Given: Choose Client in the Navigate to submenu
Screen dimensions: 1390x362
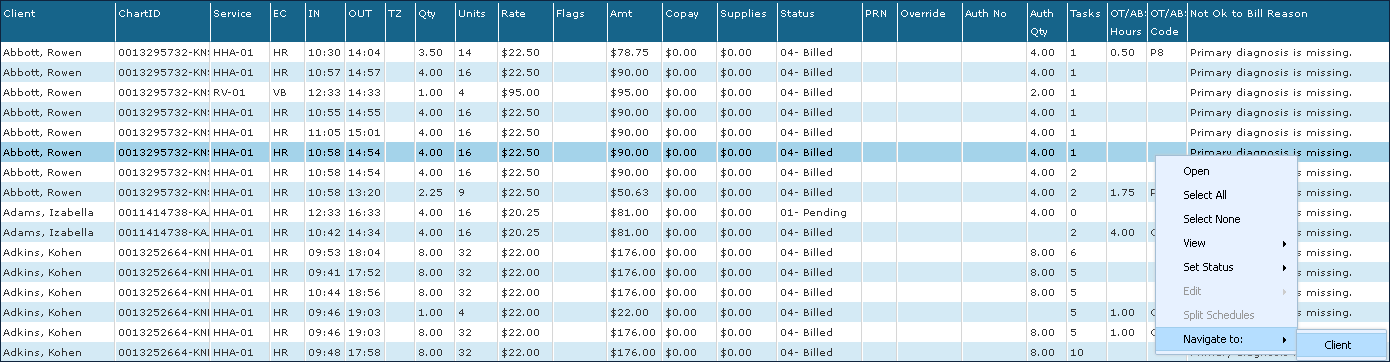Looking at the screenshot, I should click(x=1337, y=345).
